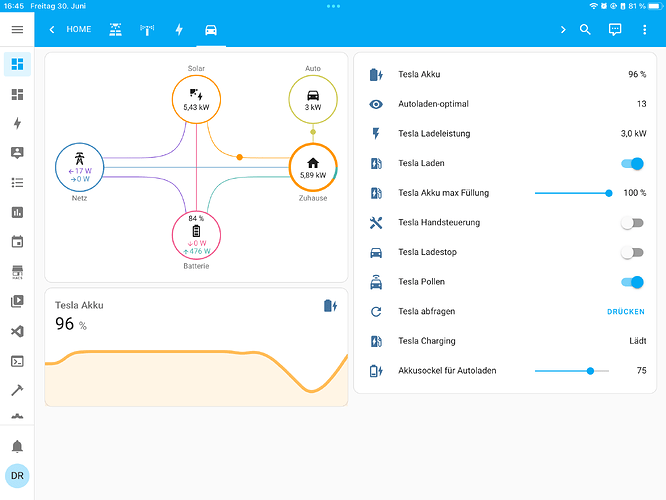The height and width of the screenshot is (500, 666).
Task: Open the Logbook list sidebar icon
Action: pos(17,183)
